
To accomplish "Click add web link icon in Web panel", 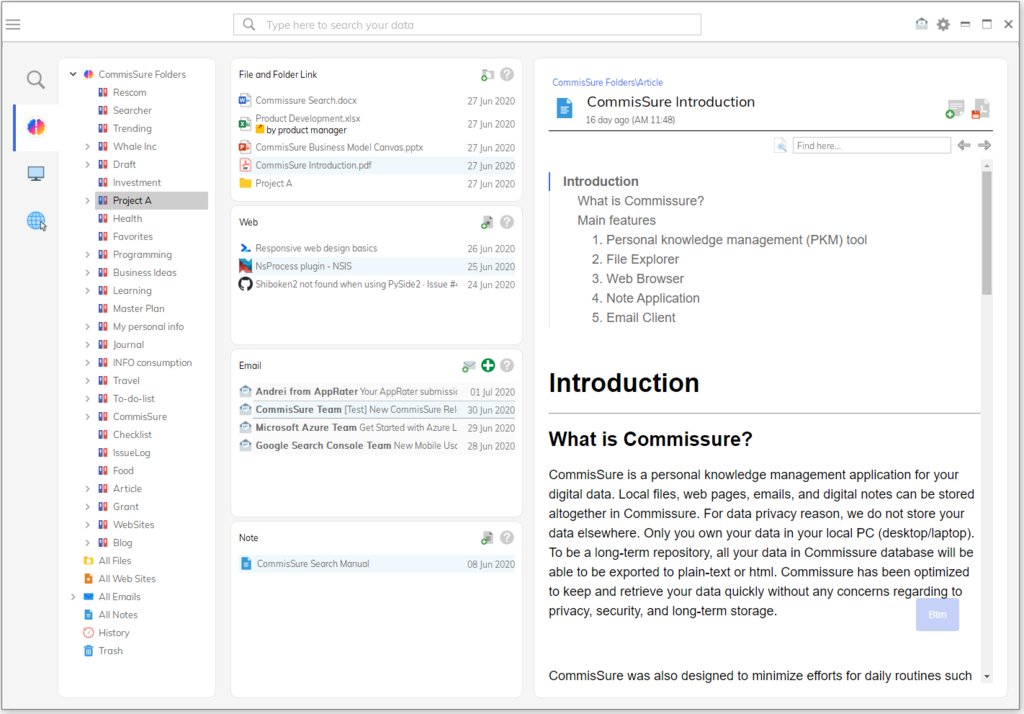I will pos(487,223).
